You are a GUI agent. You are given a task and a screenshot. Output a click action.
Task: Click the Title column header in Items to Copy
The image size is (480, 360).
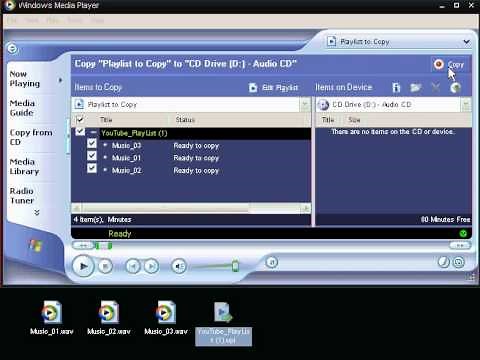pyautogui.click(x=106, y=120)
